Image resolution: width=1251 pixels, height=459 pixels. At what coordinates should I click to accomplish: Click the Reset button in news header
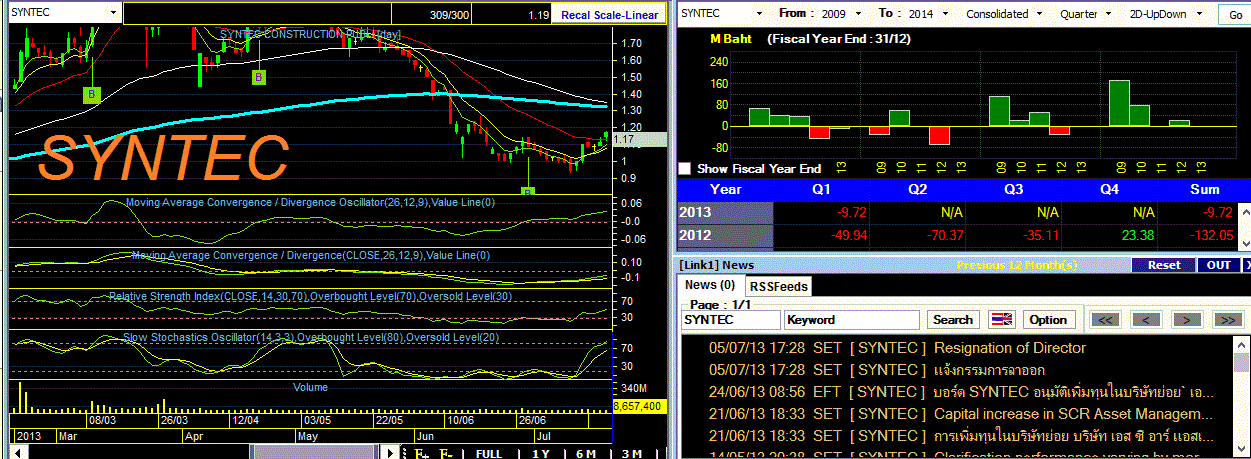coord(1163,265)
